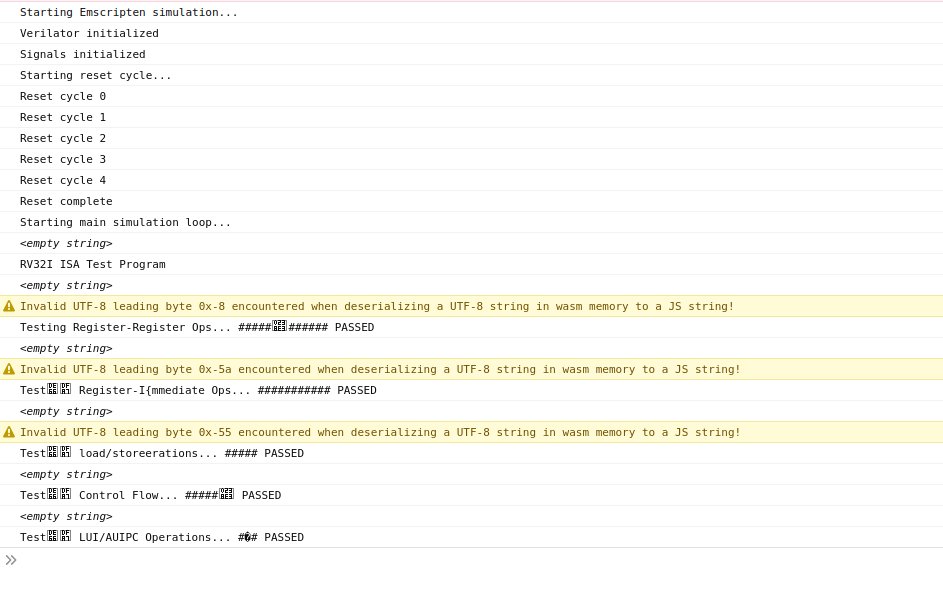Select the 'Reset cycle 0' message
This screenshot has height=606, width=943.
pos(62,96)
